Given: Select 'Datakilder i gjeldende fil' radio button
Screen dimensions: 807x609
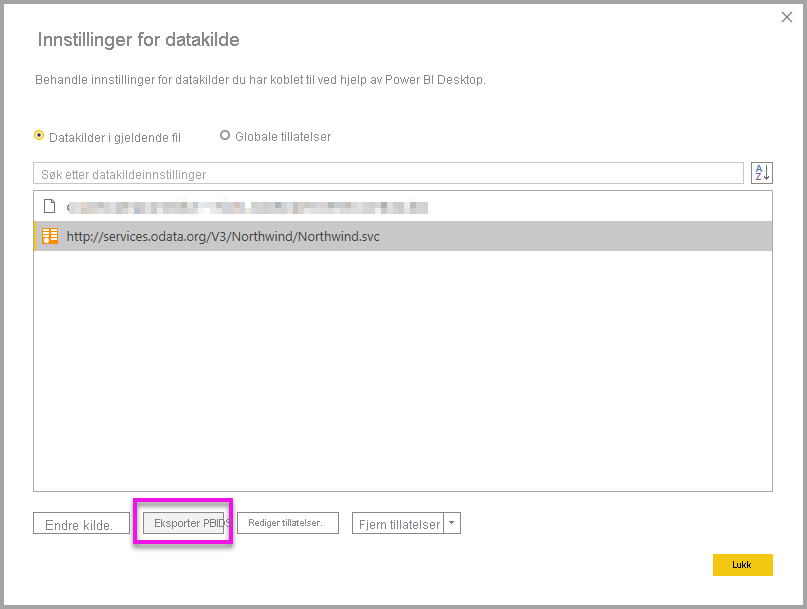Looking at the screenshot, I should (39, 135).
